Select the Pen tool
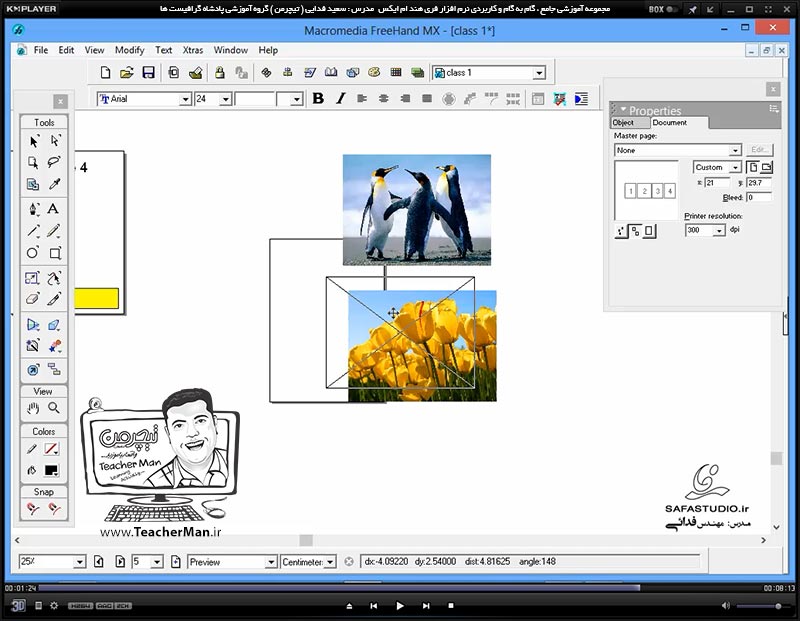The width and height of the screenshot is (800, 621). point(34,209)
